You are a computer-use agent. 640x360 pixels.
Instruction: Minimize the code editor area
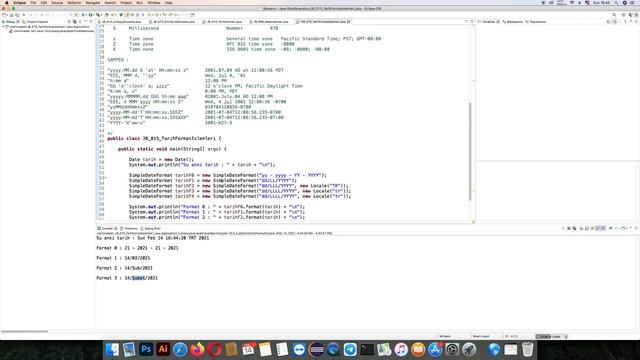[466, 22]
